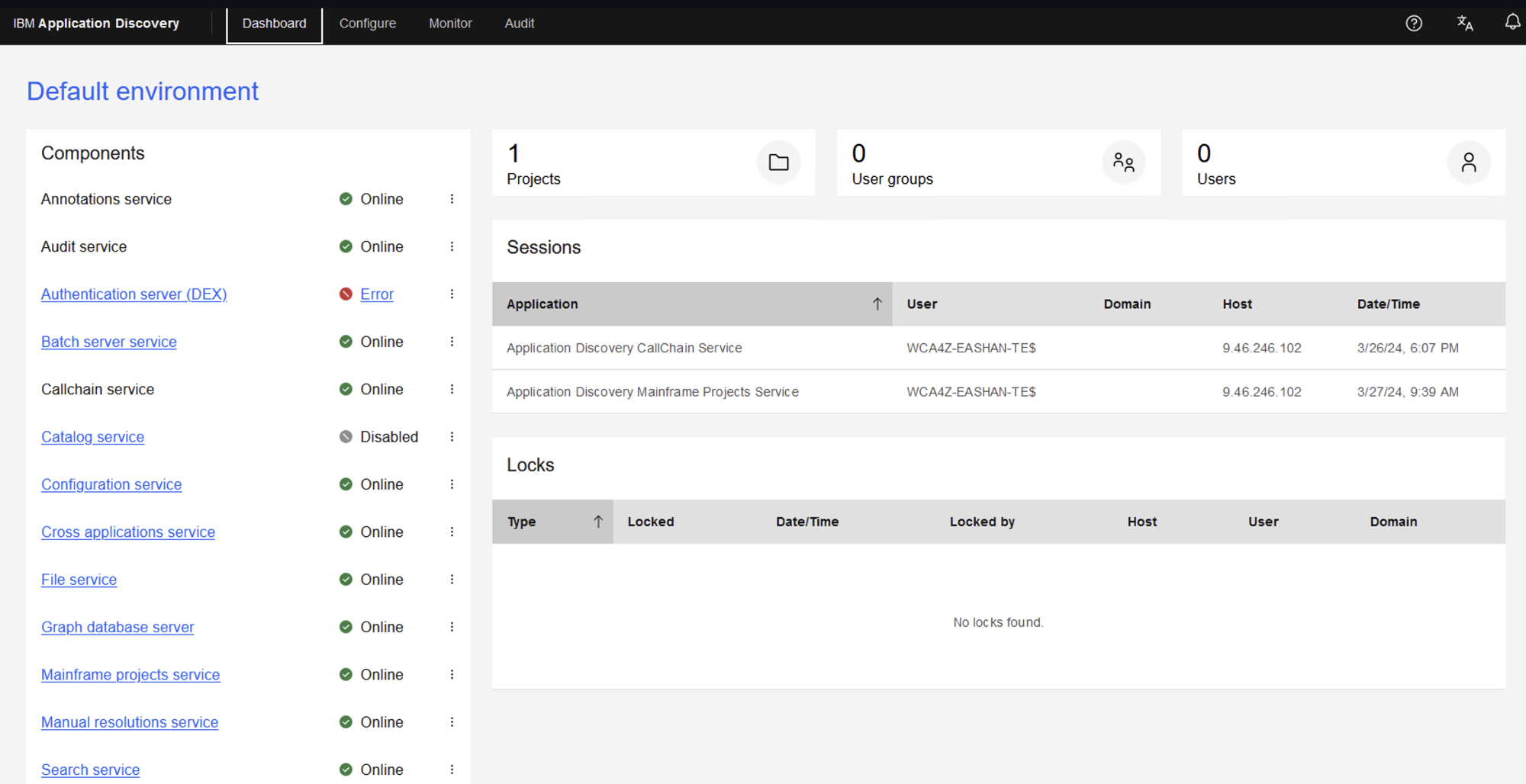1526x784 pixels.
Task: Open the overflow menu for Batch server service
Action: tap(452, 342)
